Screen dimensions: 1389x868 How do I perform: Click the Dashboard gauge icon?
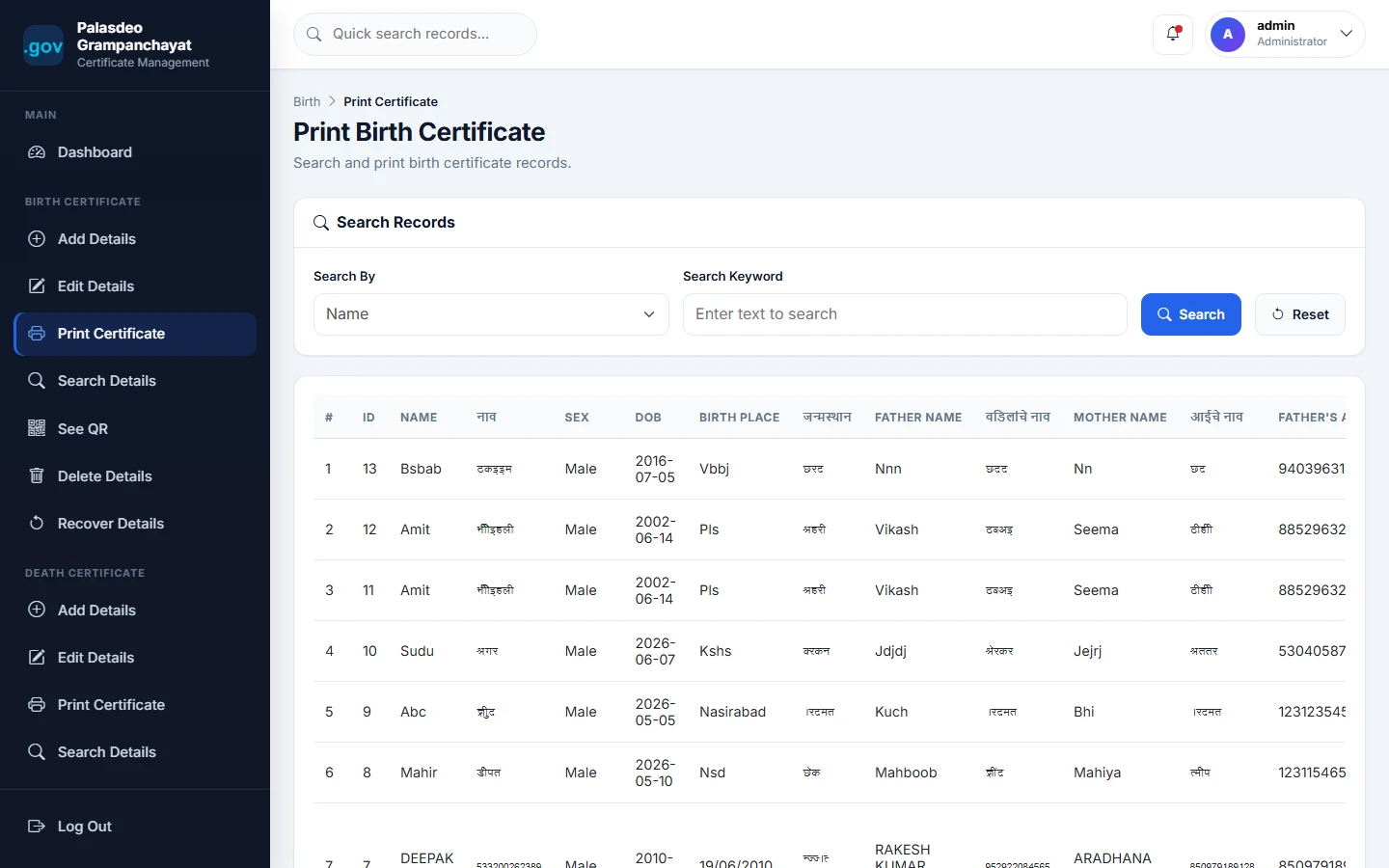point(37,152)
